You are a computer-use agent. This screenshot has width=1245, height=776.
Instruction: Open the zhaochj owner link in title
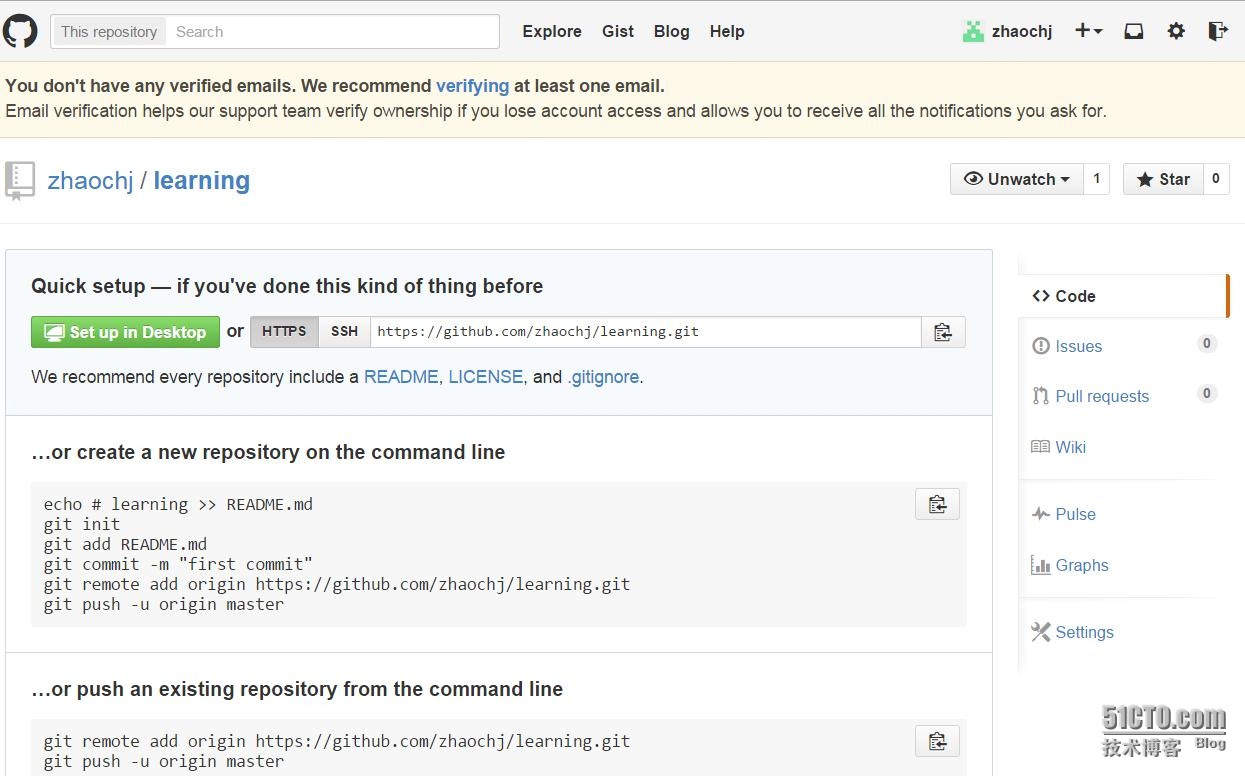click(90, 181)
